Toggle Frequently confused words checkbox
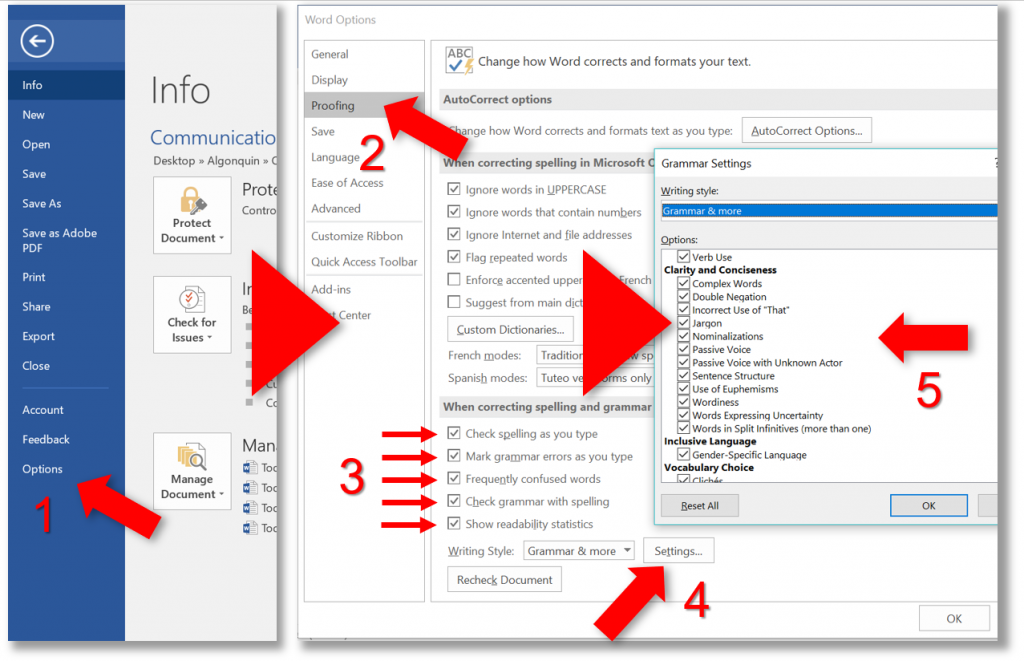 pyautogui.click(x=454, y=478)
